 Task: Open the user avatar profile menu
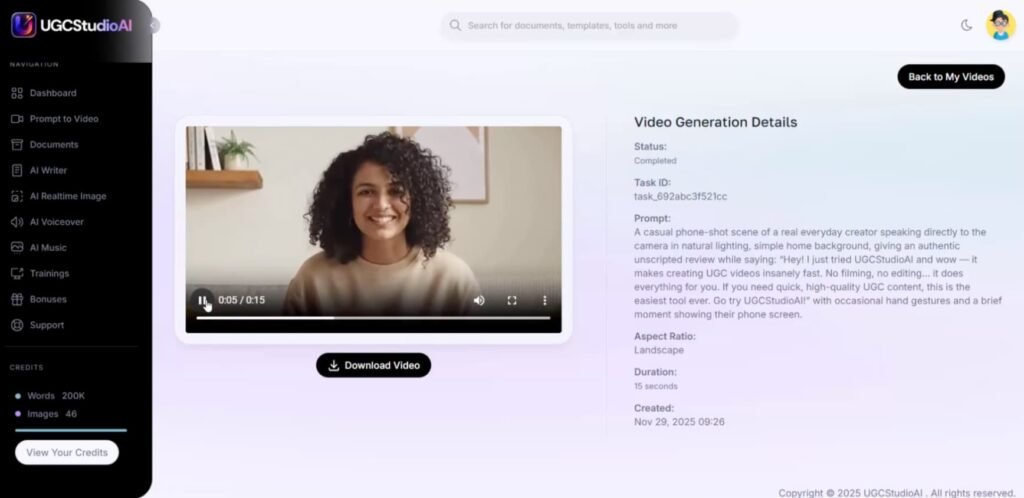[1000, 25]
